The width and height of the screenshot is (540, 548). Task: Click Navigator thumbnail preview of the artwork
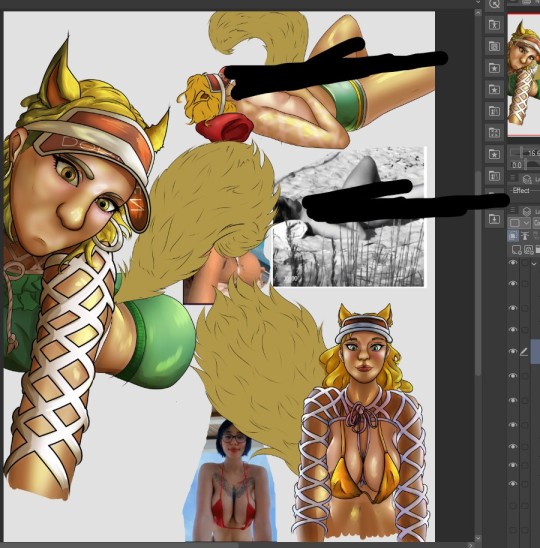[524, 75]
